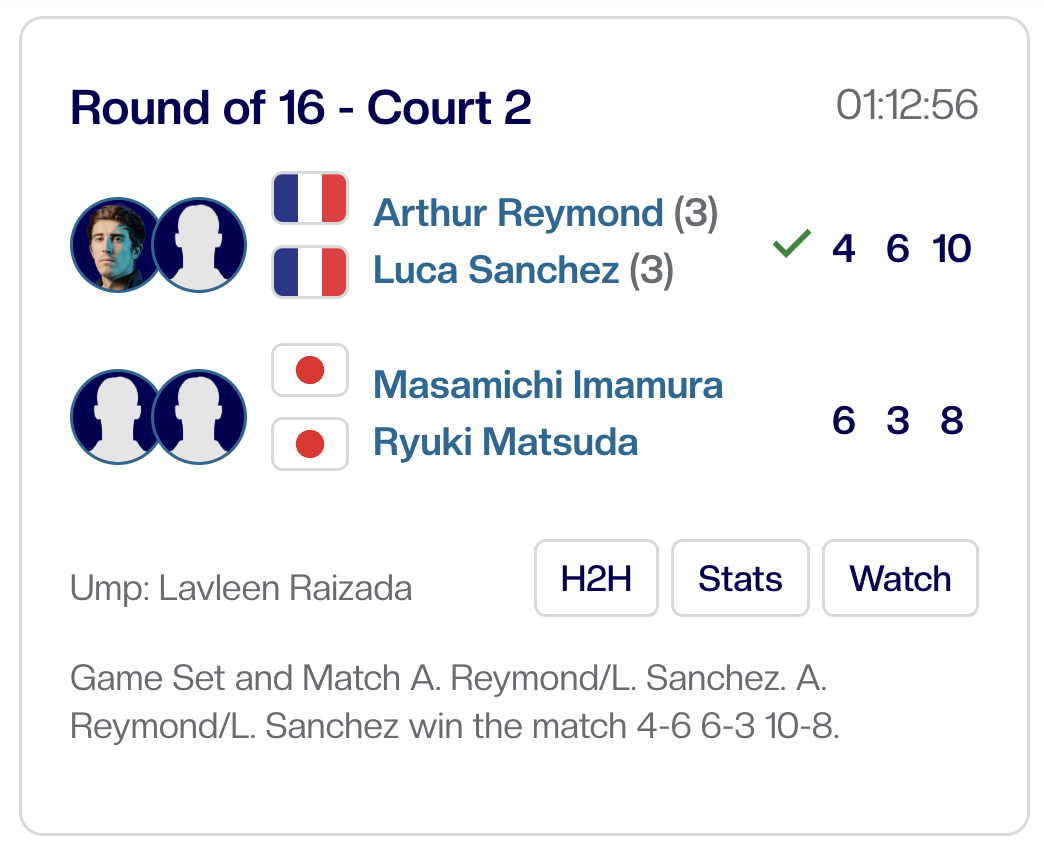Image resolution: width=1044 pixels, height=850 pixels.
Task: Open the H2H head-to-head button
Action: 596,578
